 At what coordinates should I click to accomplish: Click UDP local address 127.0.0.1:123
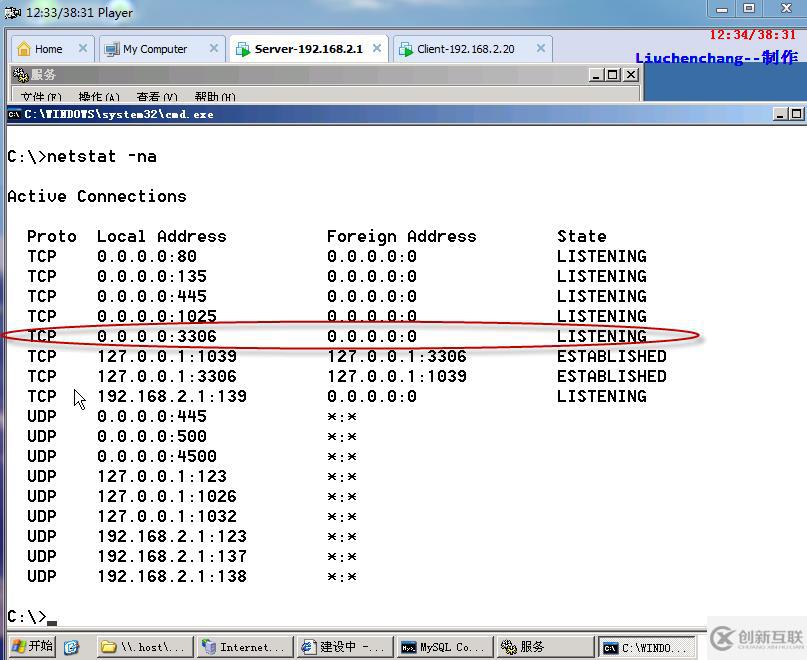(162, 476)
